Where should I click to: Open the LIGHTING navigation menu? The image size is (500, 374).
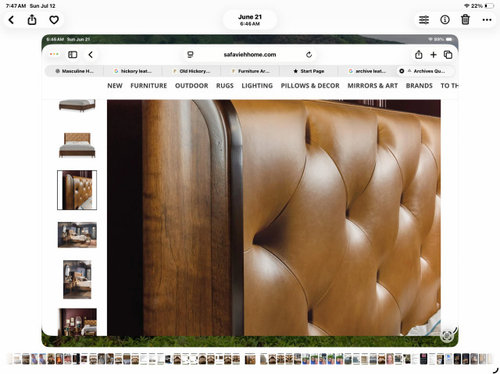coord(257,86)
